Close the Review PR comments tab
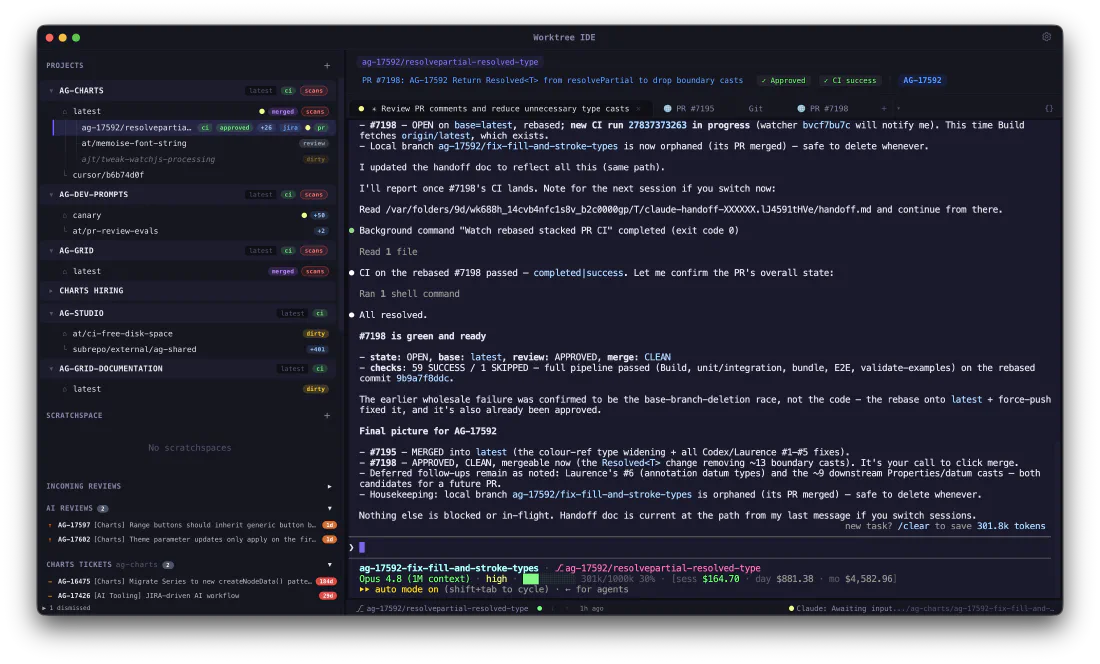This screenshot has height=664, width=1100. coord(638,109)
